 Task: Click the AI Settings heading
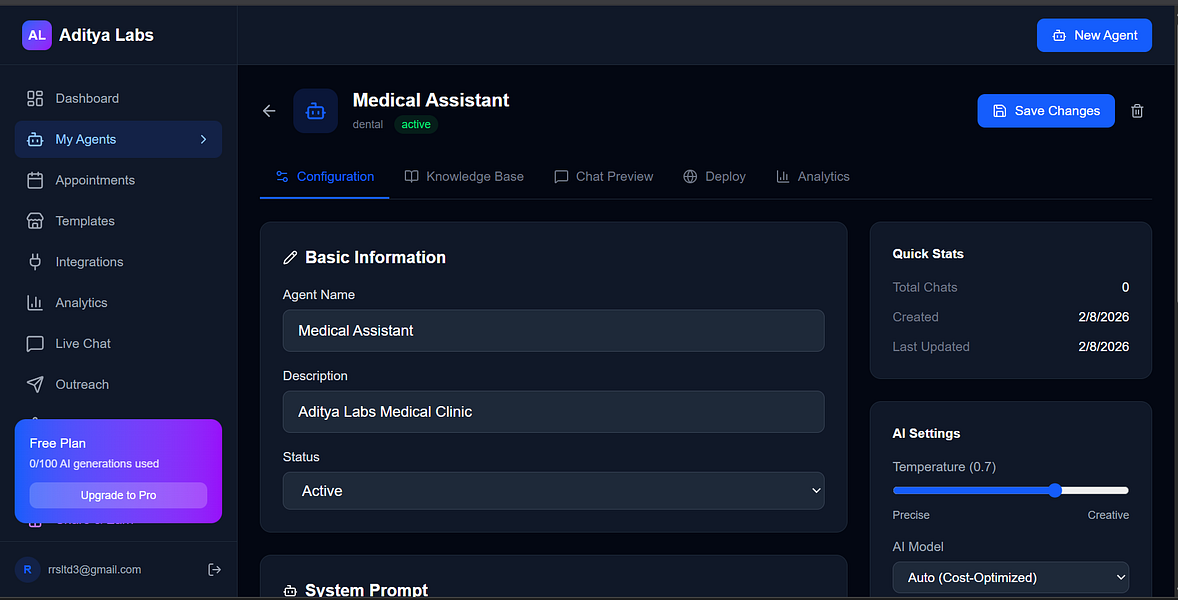point(926,433)
